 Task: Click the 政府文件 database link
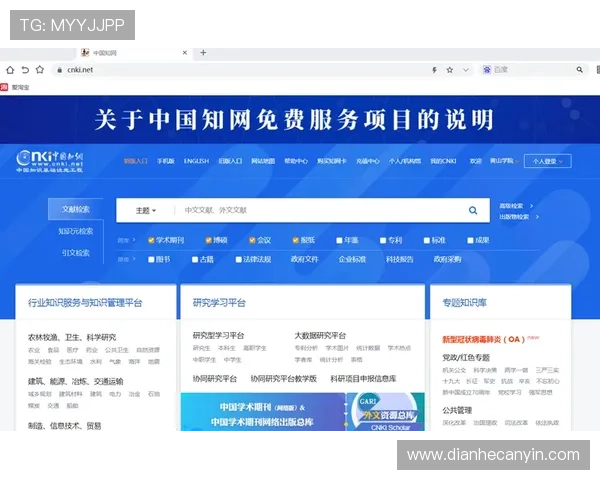click(305, 260)
